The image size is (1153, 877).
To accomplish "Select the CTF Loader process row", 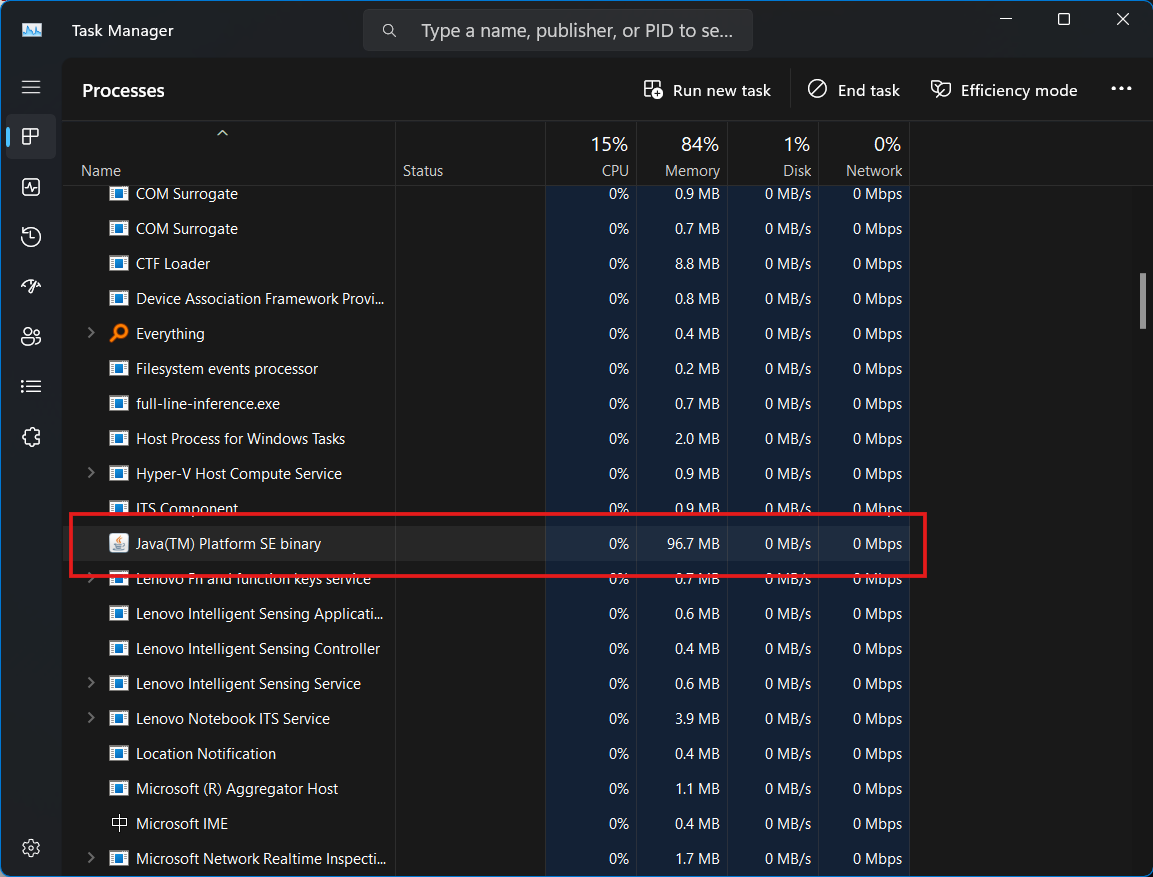I will (487, 263).
